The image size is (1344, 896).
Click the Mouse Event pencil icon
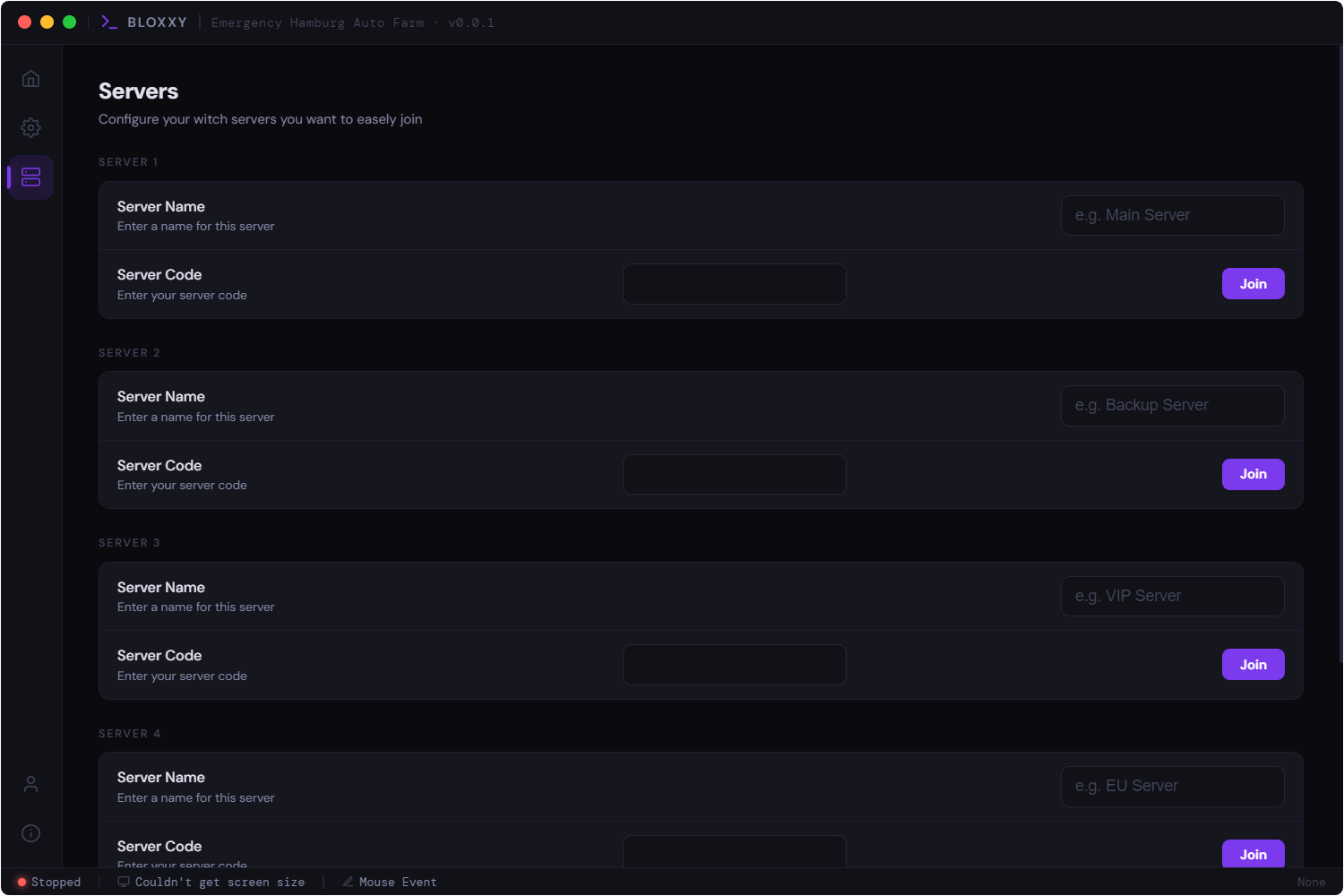tap(348, 882)
